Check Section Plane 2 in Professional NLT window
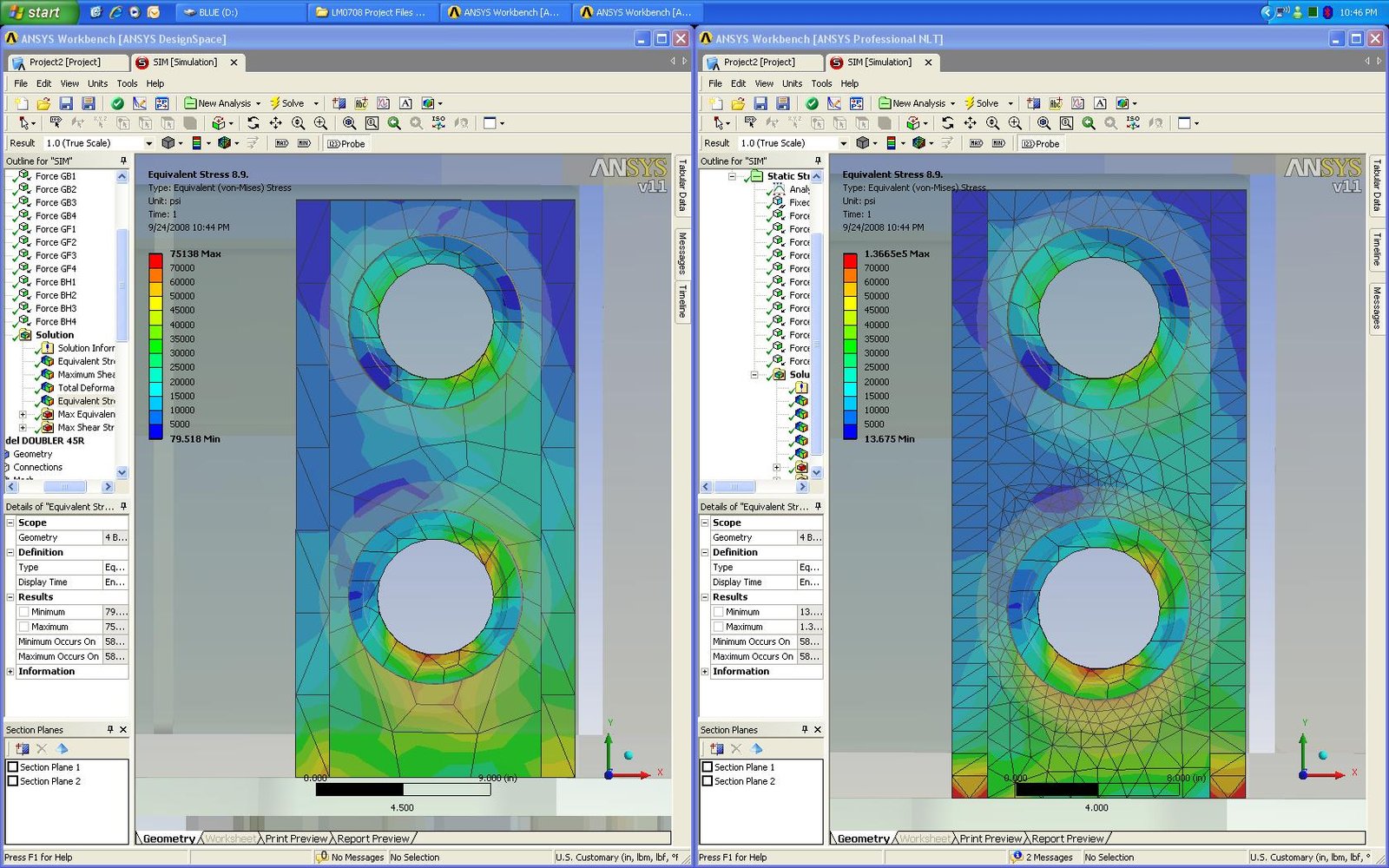 [708, 781]
